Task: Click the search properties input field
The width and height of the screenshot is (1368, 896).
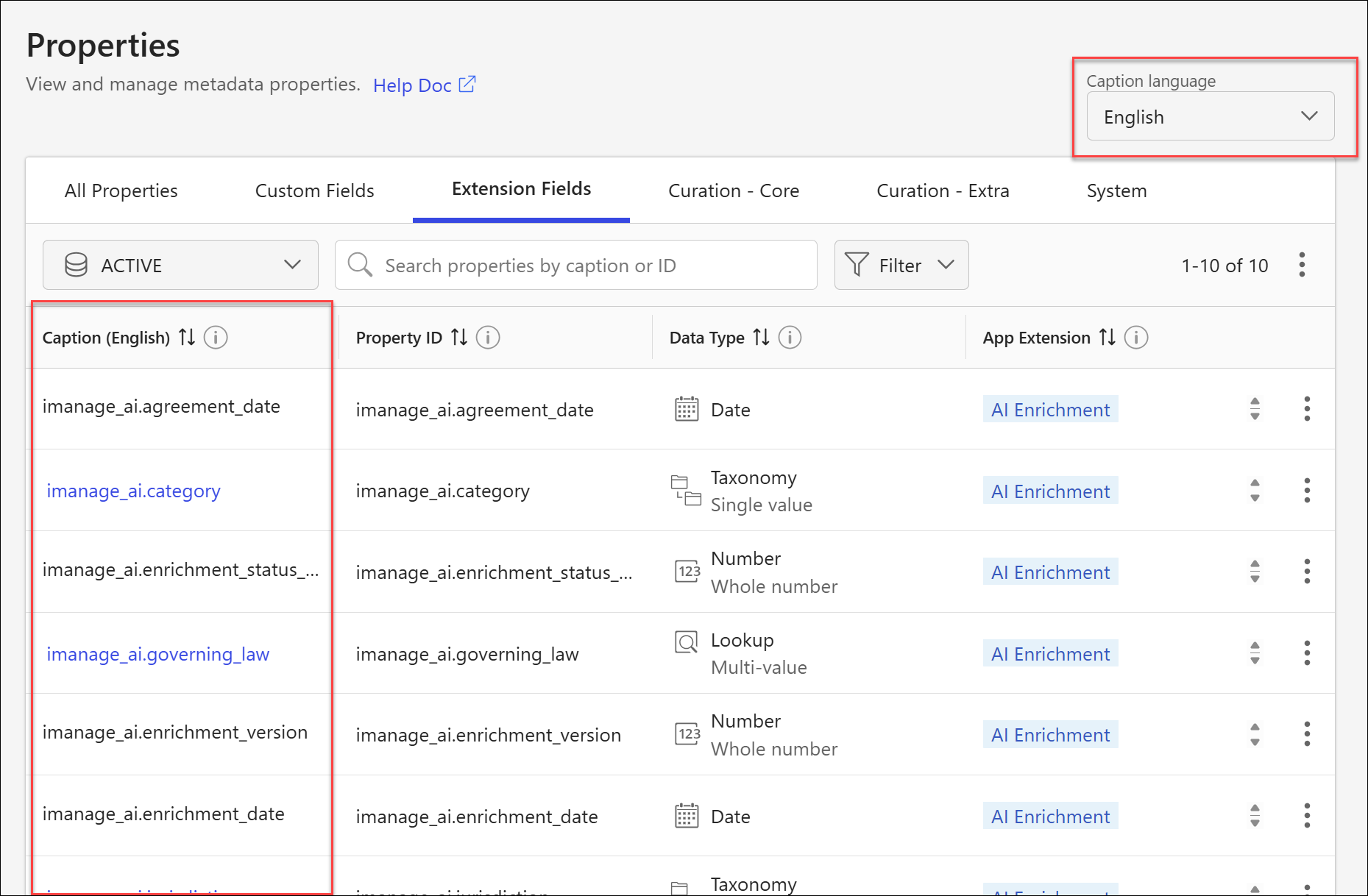Action: (x=575, y=265)
